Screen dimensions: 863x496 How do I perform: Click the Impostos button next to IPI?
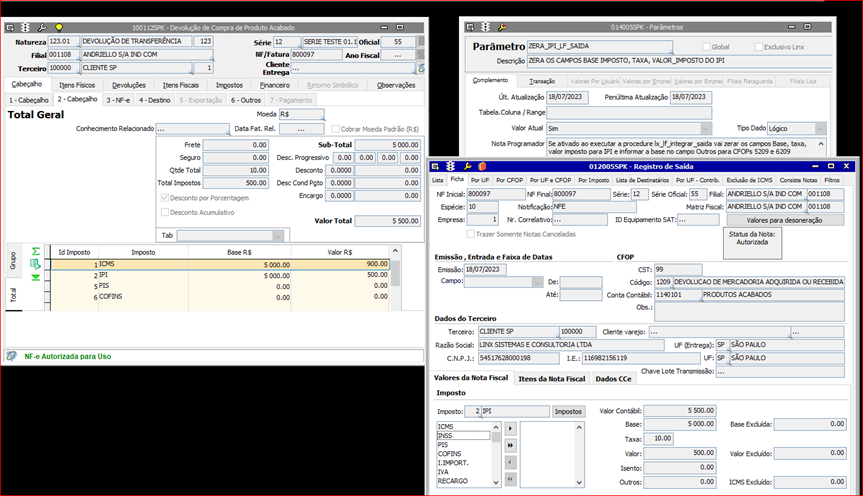click(x=569, y=411)
